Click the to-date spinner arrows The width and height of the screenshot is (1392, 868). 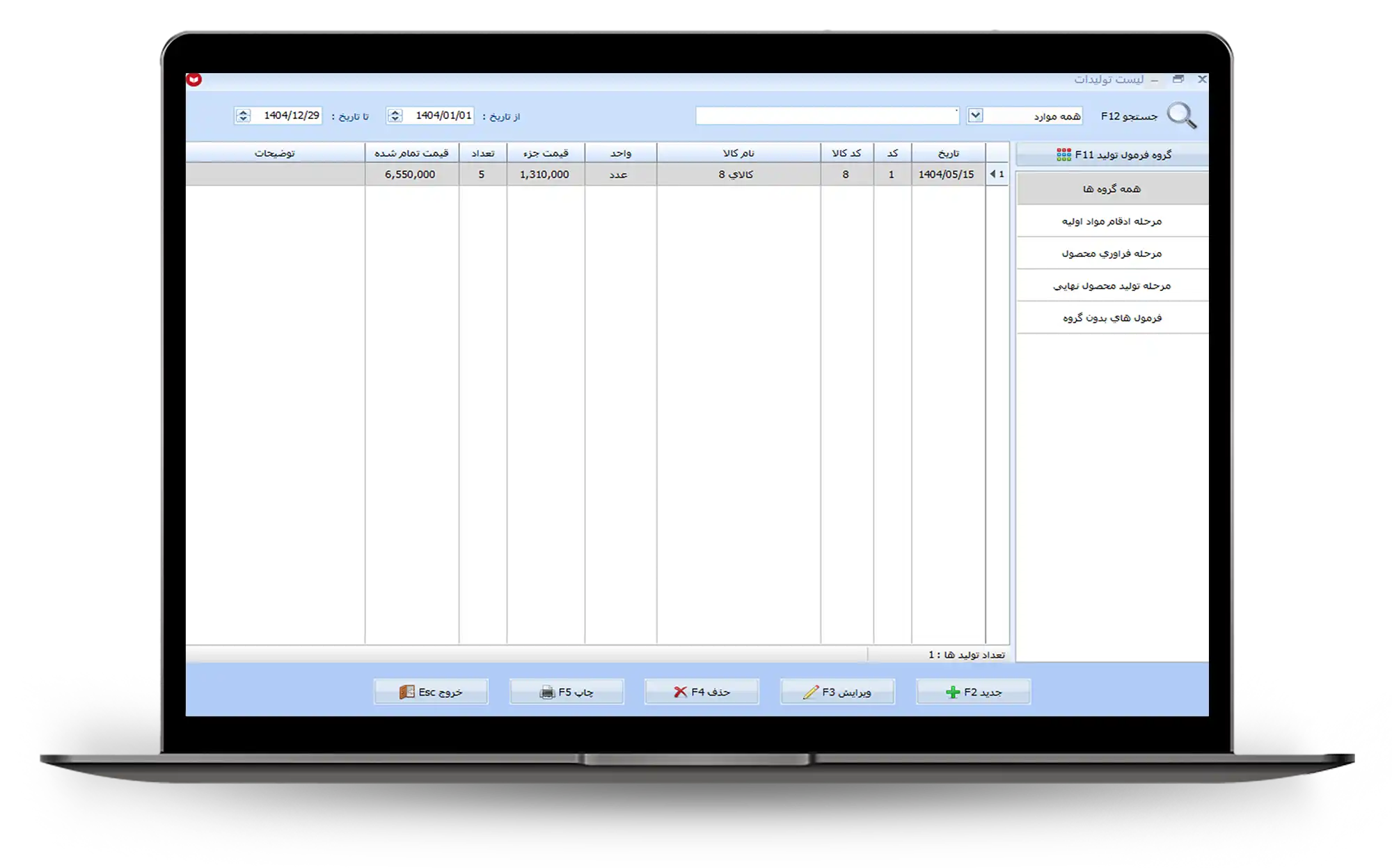pyautogui.click(x=243, y=116)
